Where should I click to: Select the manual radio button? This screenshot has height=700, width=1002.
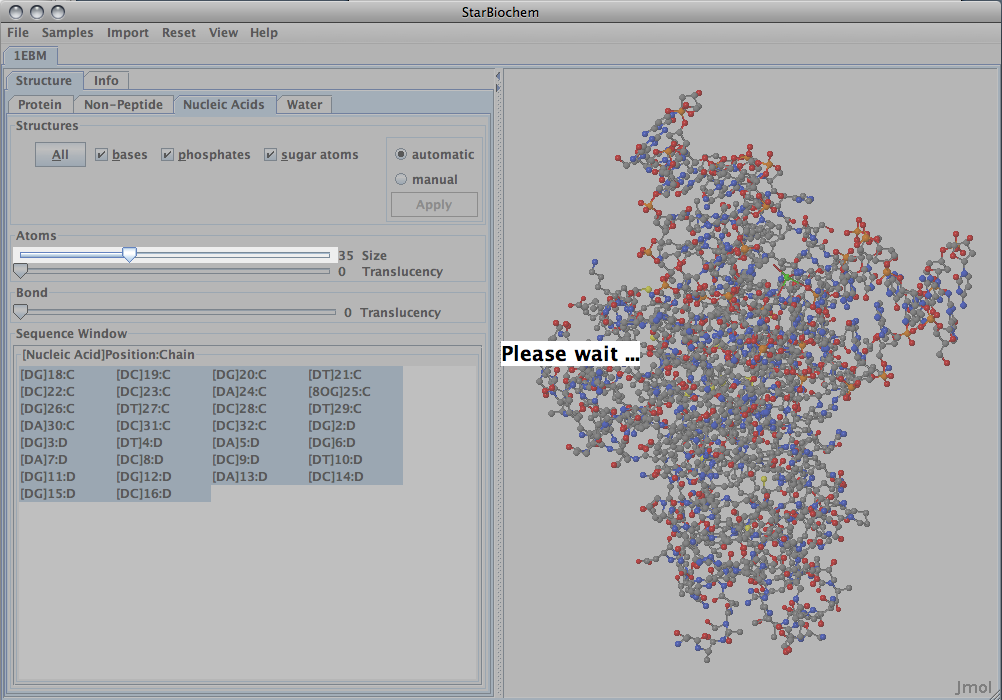(402, 180)
